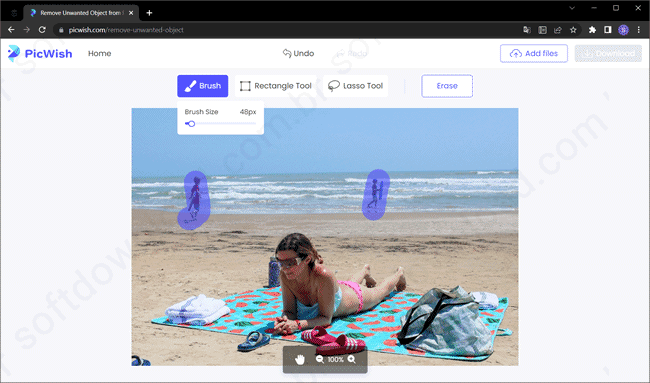Undo the last brush stroke
This screenshot has width=650, height=383.
coord(298,53)
